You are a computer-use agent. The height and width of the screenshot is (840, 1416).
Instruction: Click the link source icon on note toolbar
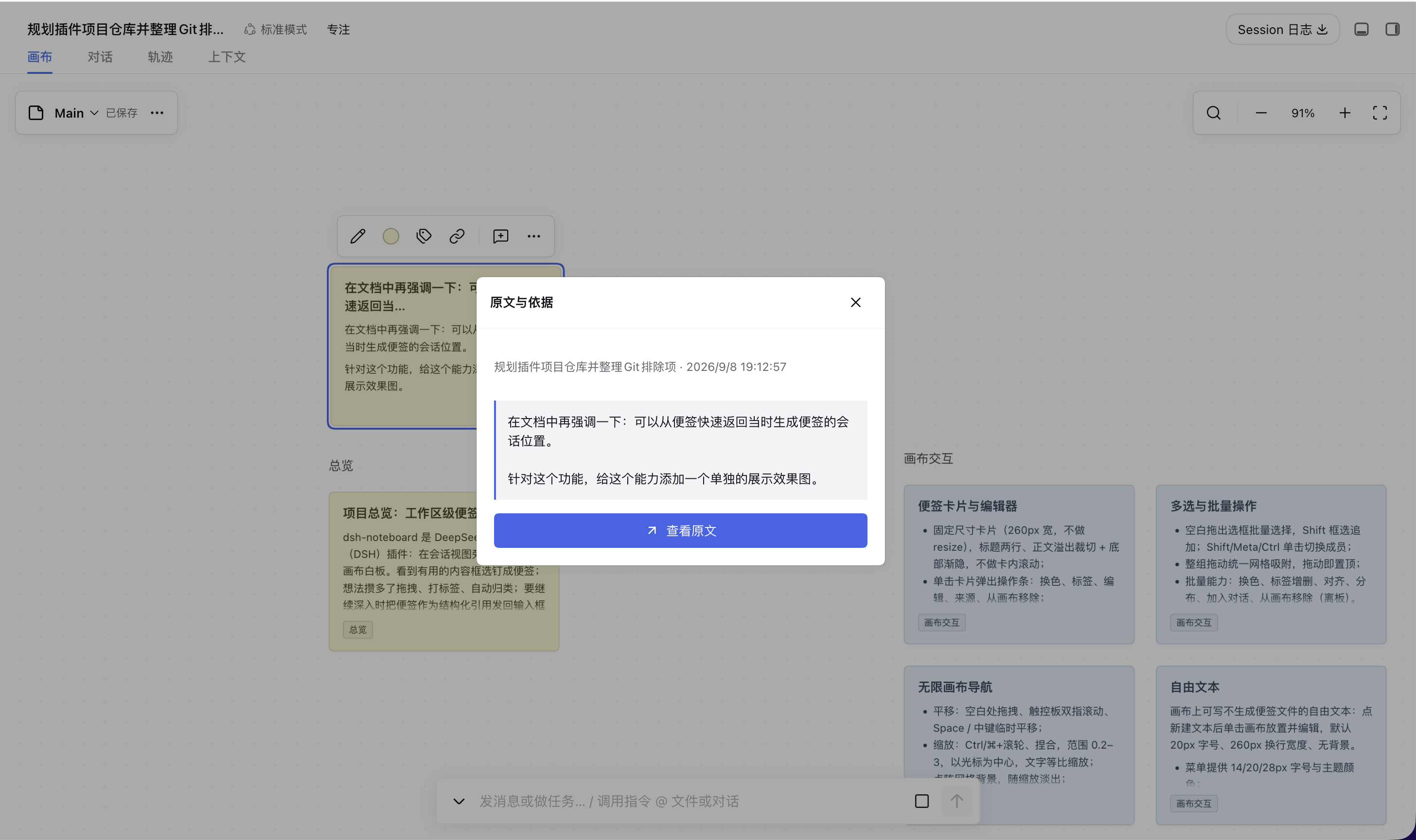457,236
